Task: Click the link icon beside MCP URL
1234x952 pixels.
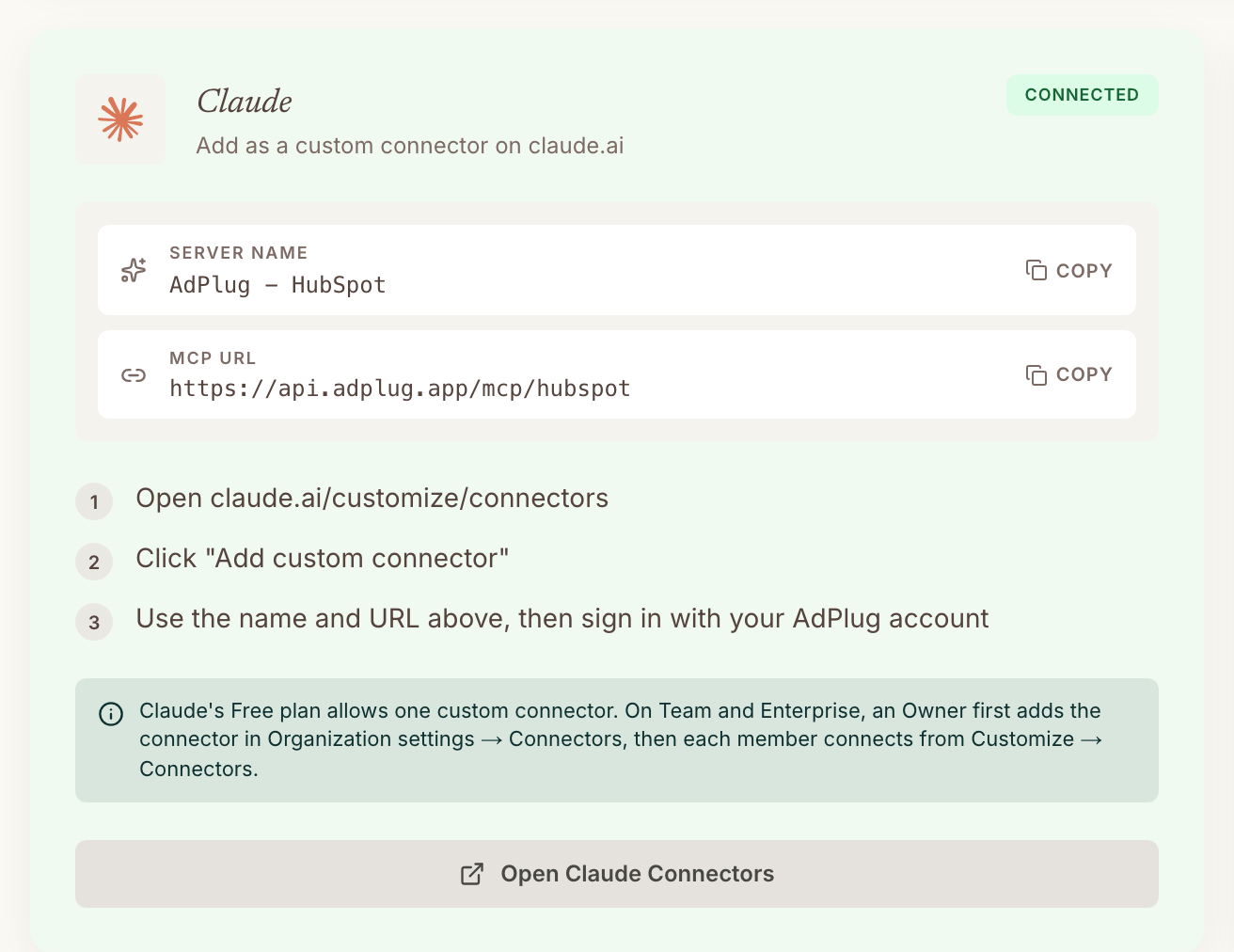Action: tap(134, 375)
